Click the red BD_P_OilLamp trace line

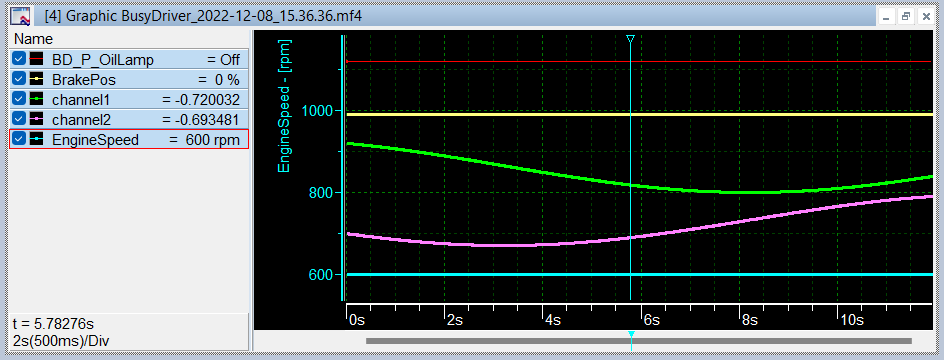pyautogui.click(x=639, y=61)
